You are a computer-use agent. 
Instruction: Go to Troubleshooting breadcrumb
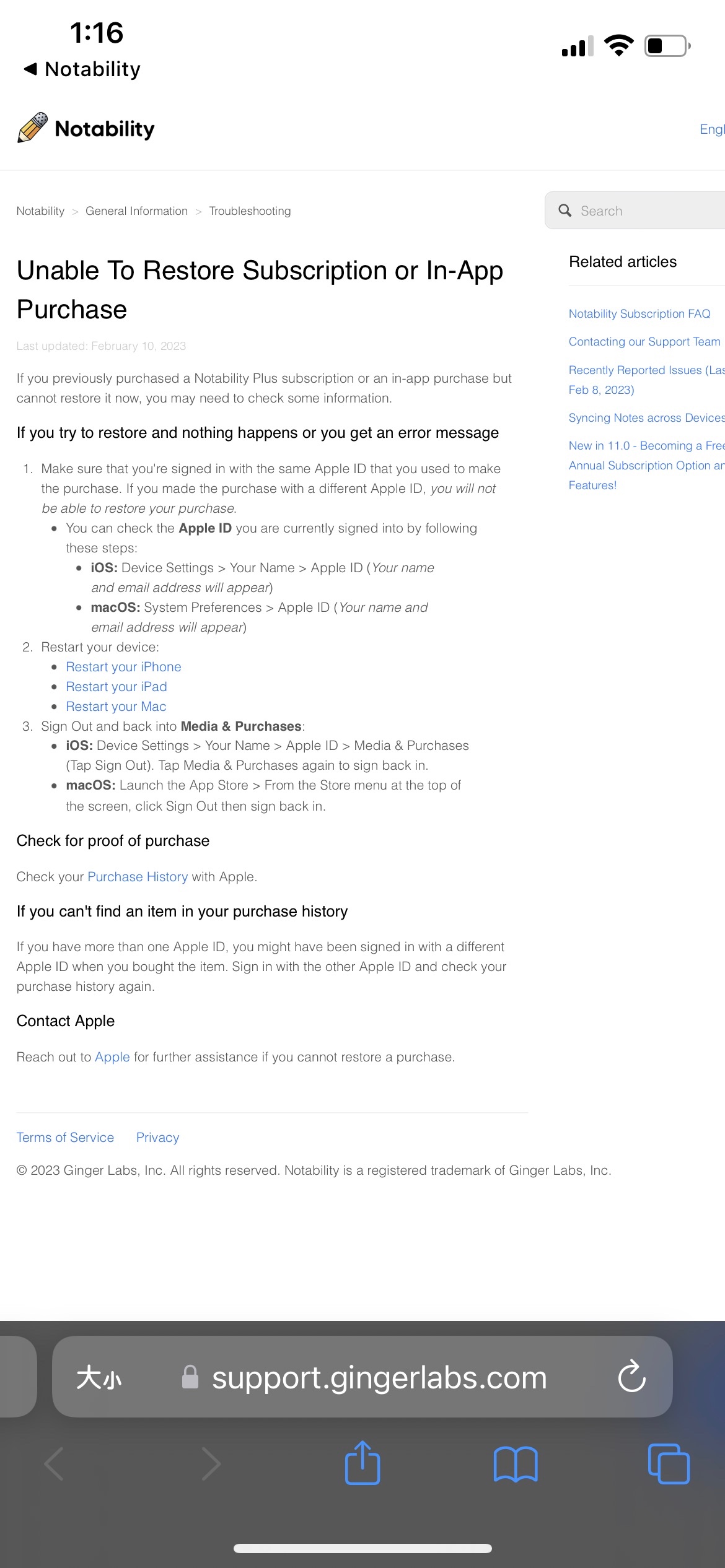(250, 211)
